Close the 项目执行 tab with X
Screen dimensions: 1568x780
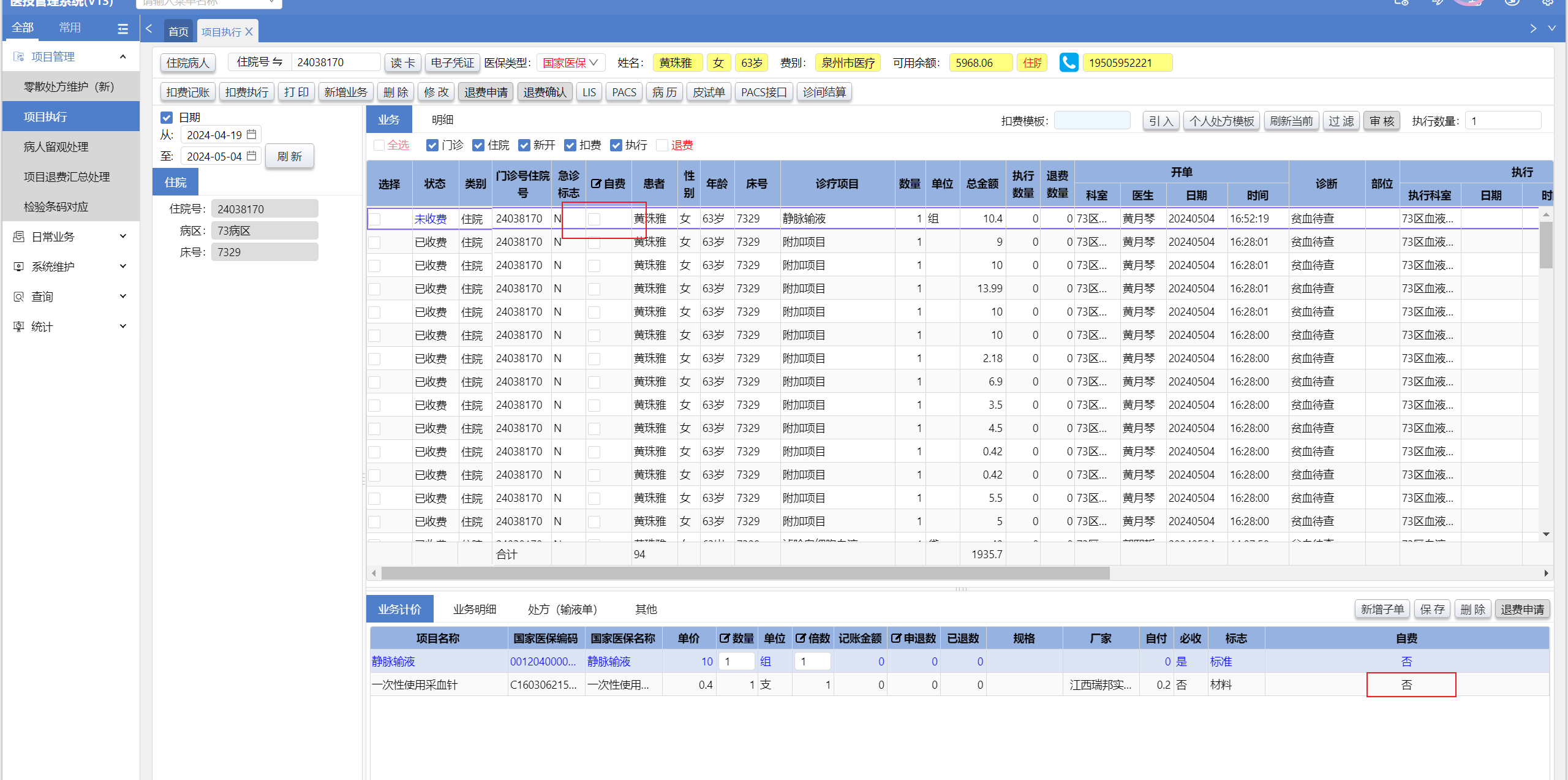click(x=249, y=32)
